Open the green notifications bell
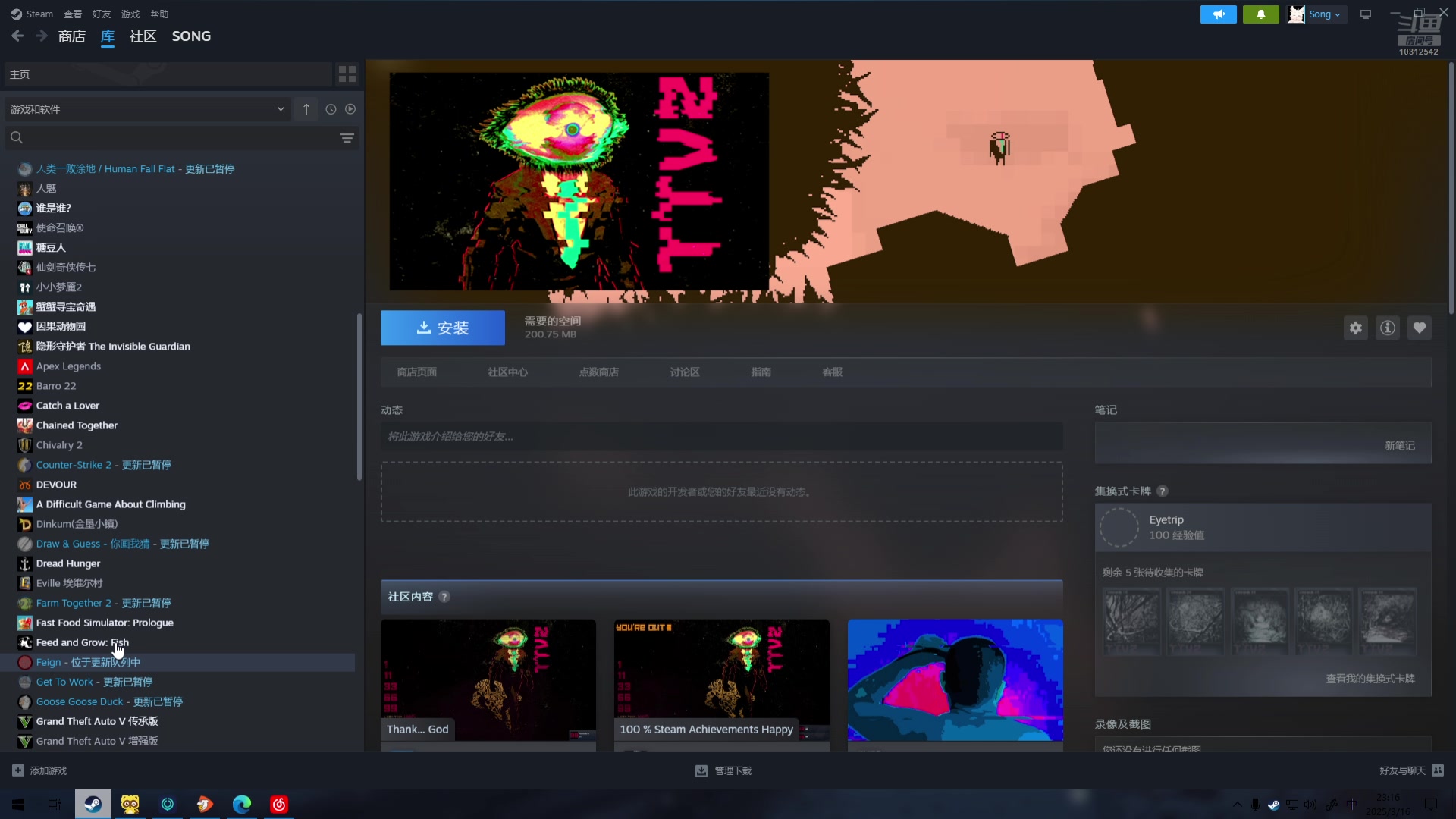 coord(1260,14)
